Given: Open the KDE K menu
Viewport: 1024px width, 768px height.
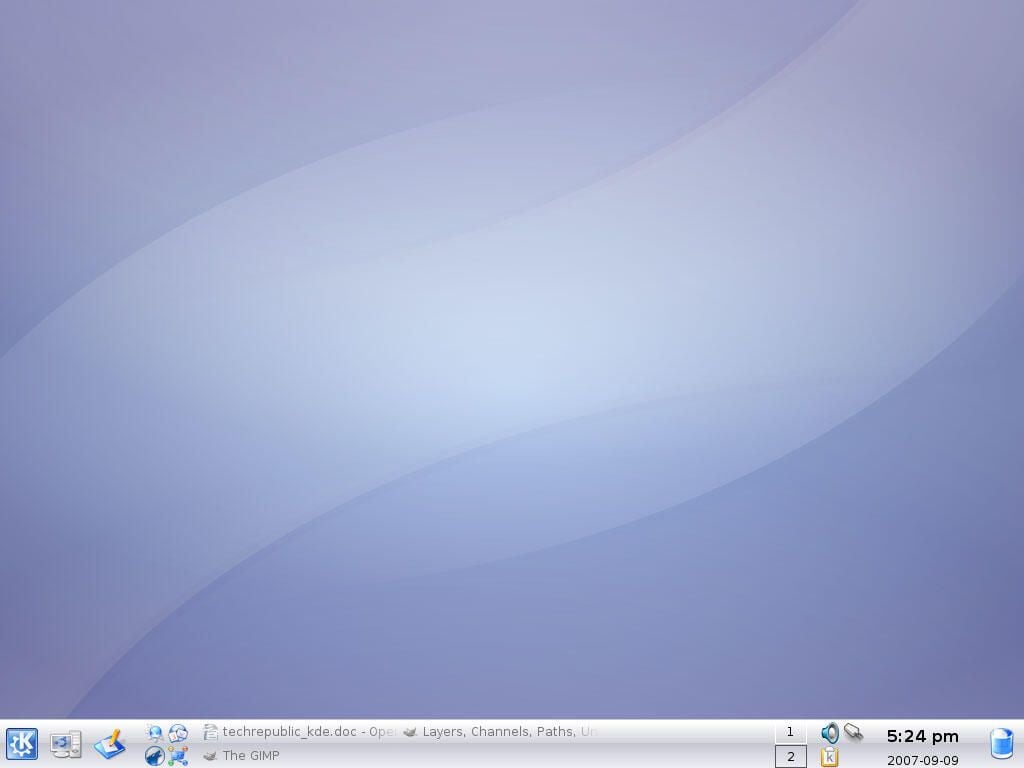Looking at the screenshot, I should 22,744.
